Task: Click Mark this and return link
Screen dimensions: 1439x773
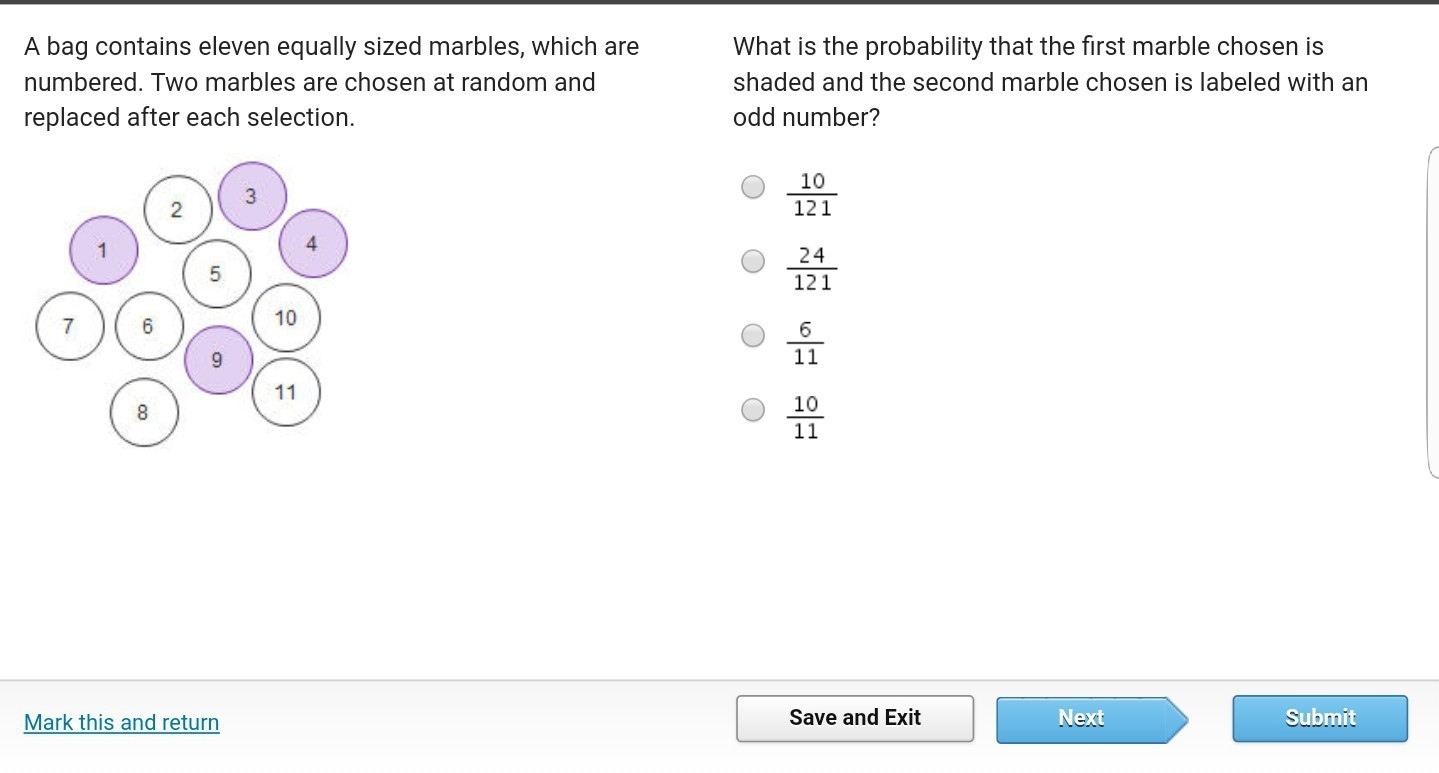Action: pyautogui.click(x=121, y=722)
